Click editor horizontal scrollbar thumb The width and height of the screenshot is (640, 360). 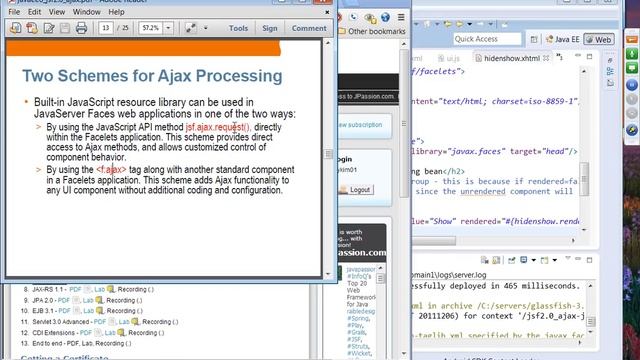(433, 241)
